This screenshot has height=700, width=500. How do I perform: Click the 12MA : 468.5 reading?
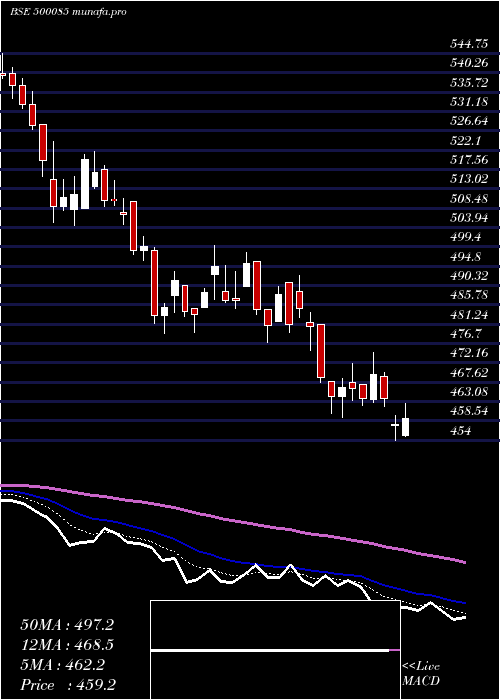tap(67, 645)
